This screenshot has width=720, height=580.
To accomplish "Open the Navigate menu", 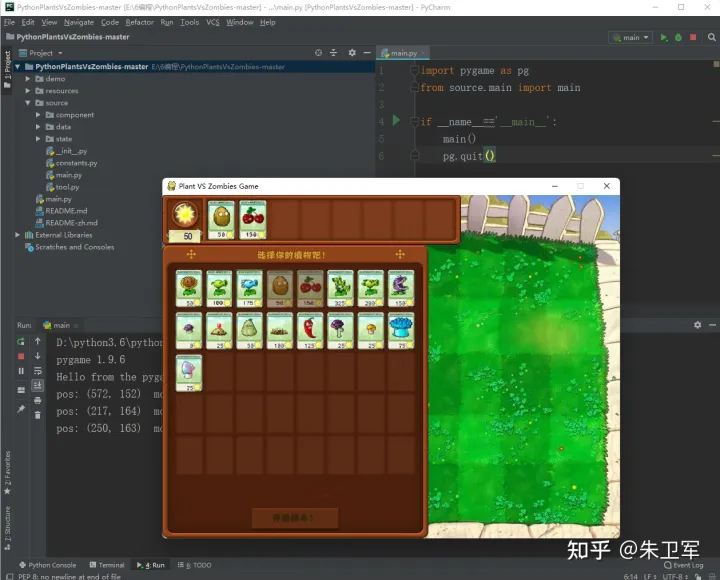I will [79, 22].
